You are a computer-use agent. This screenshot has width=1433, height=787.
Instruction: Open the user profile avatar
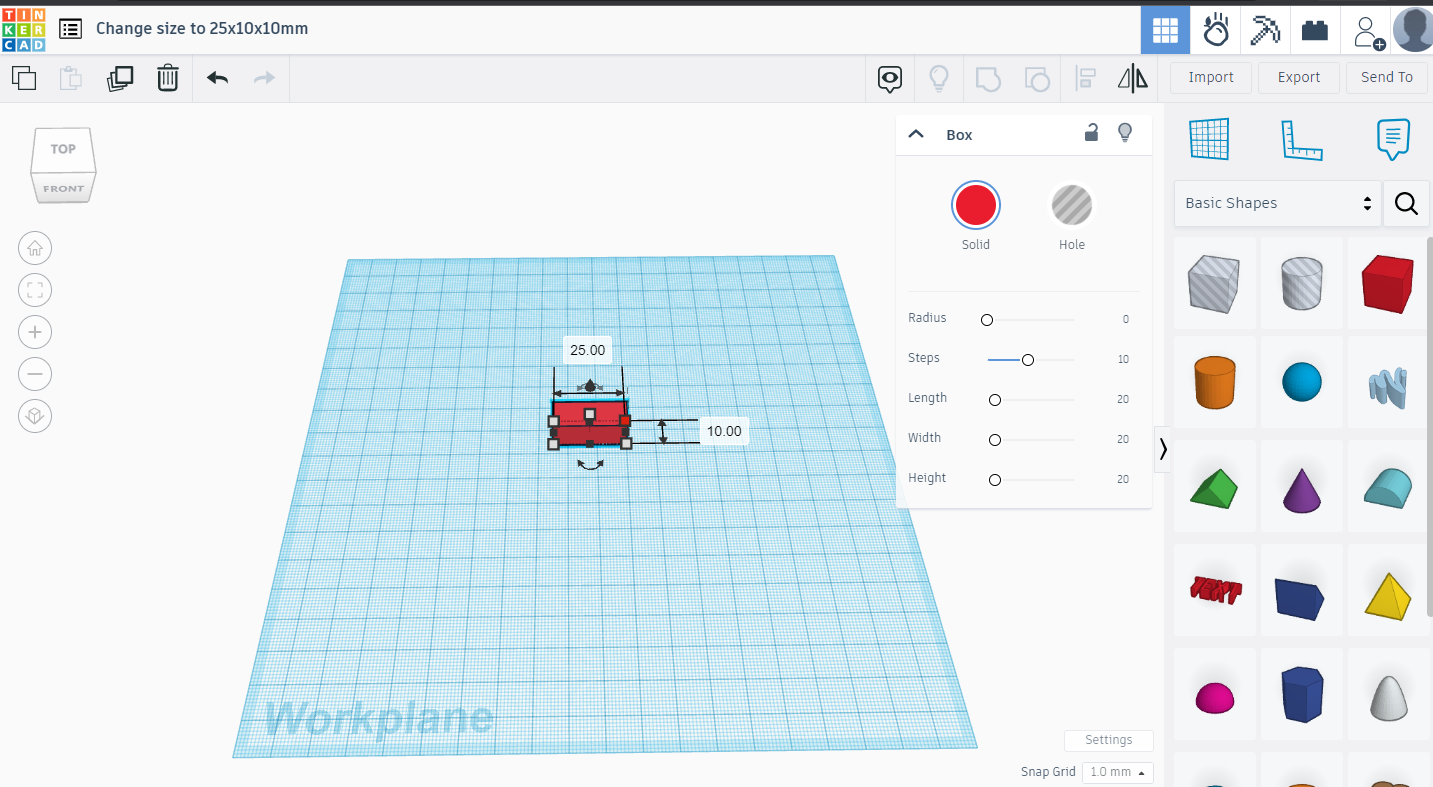[x=1412, y=30]
